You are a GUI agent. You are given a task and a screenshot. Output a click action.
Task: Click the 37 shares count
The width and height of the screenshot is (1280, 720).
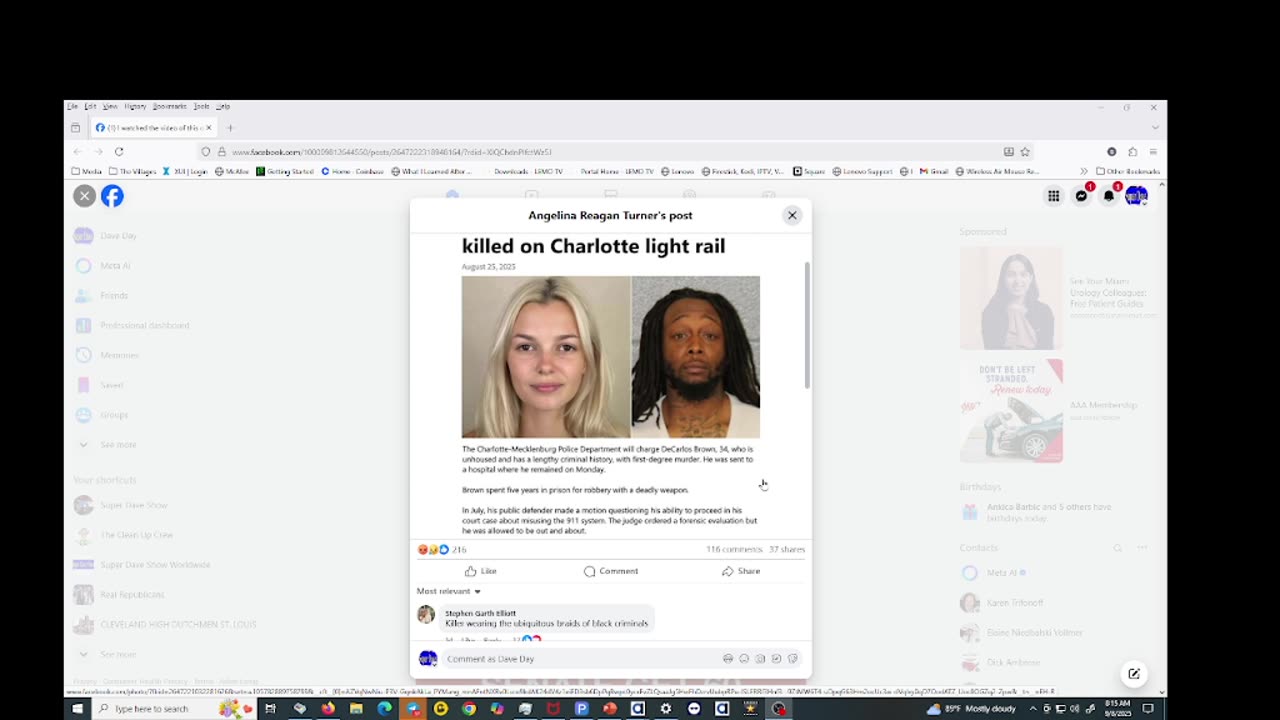[787, 549]
